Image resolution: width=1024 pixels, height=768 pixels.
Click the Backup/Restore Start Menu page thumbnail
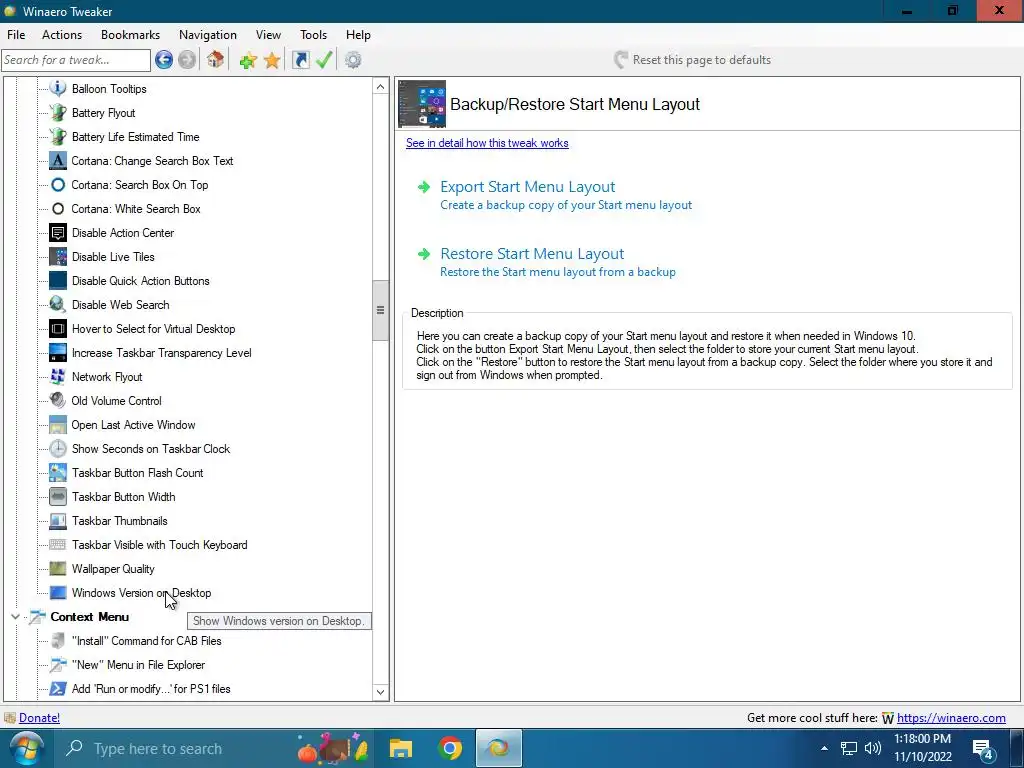pos(422,104)
